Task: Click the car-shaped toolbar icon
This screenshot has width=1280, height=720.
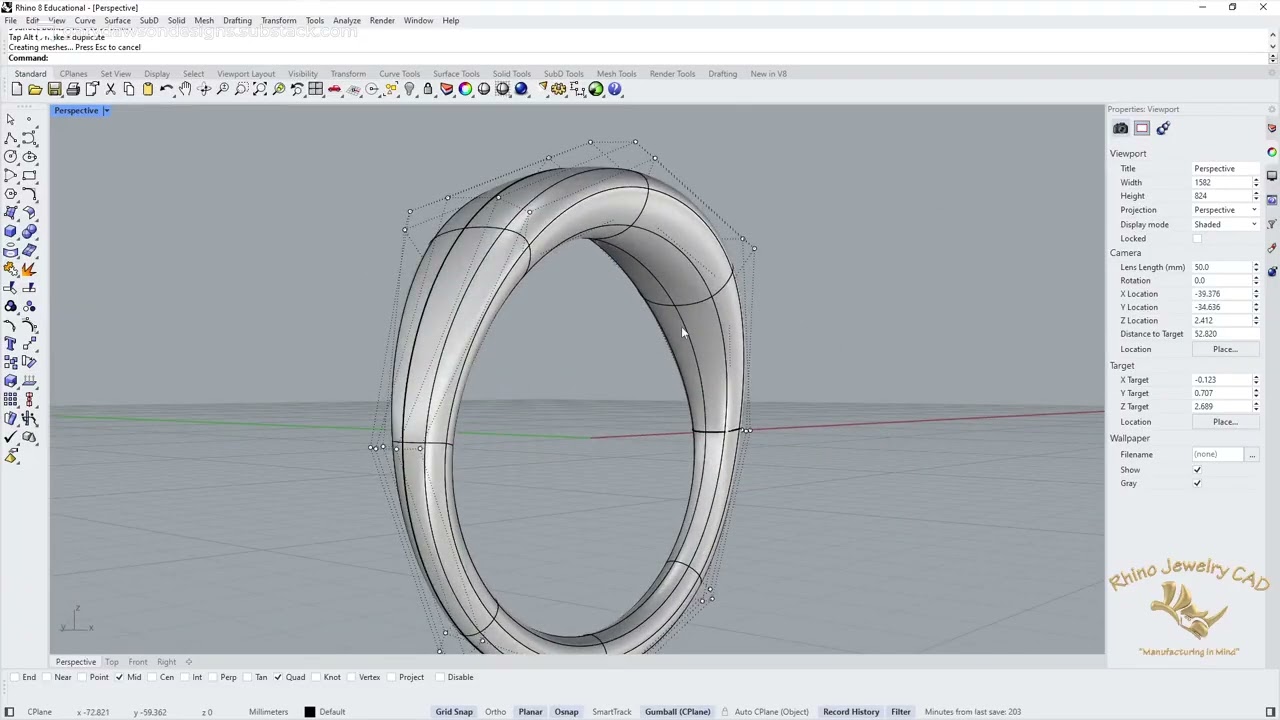Action: (335, 89)
